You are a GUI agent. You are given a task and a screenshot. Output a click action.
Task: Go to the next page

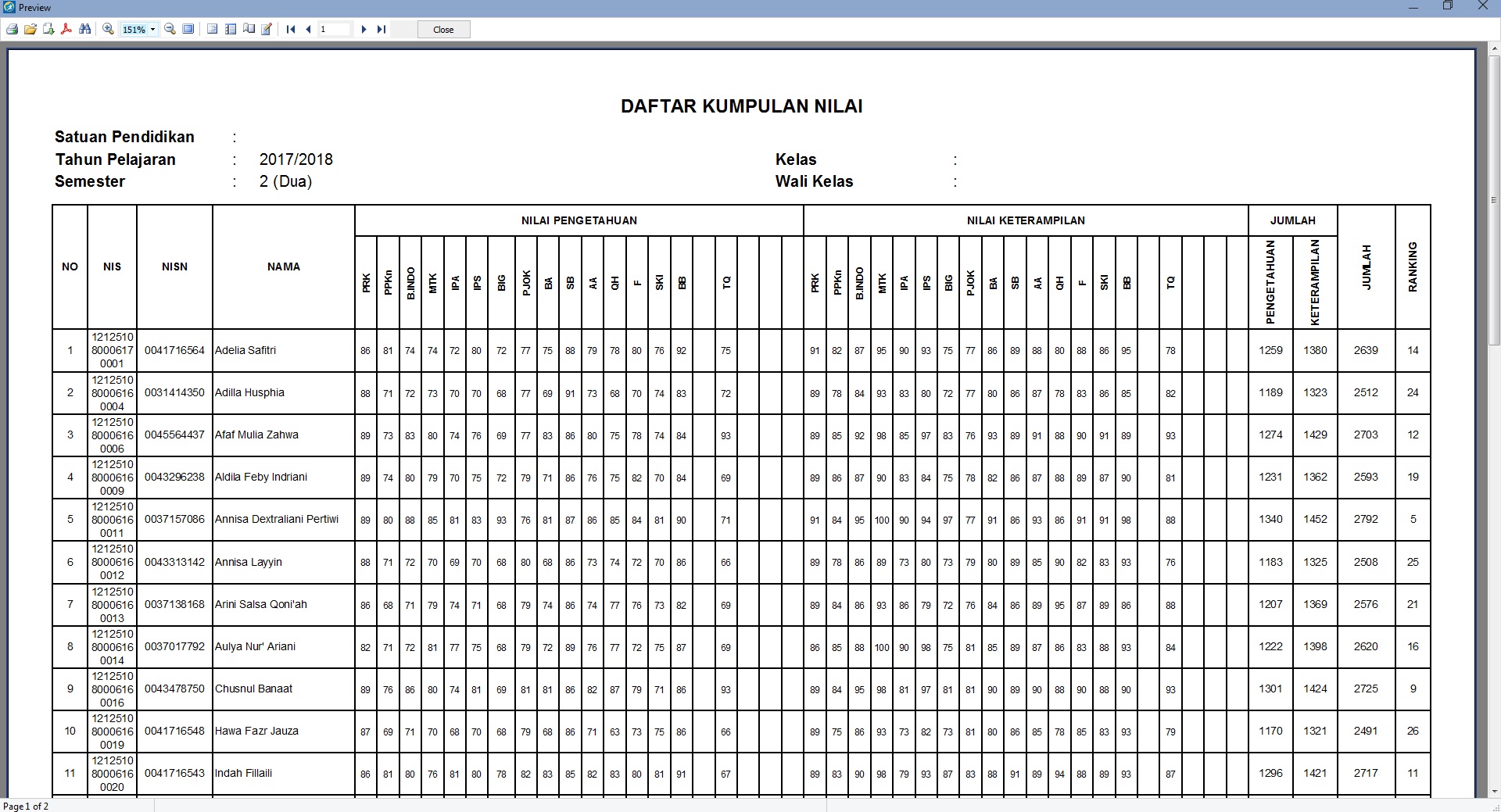pyautogui.click(x=364, y=30)
